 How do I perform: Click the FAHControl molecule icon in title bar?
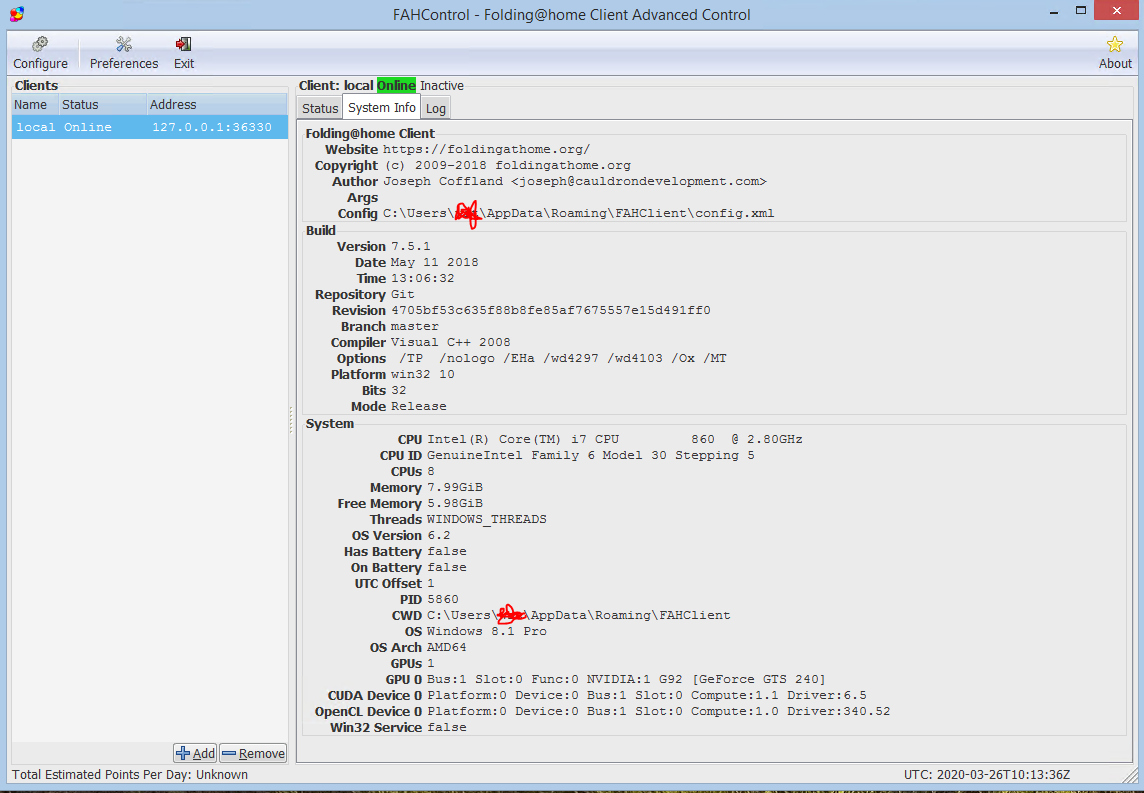pos(17,14)
